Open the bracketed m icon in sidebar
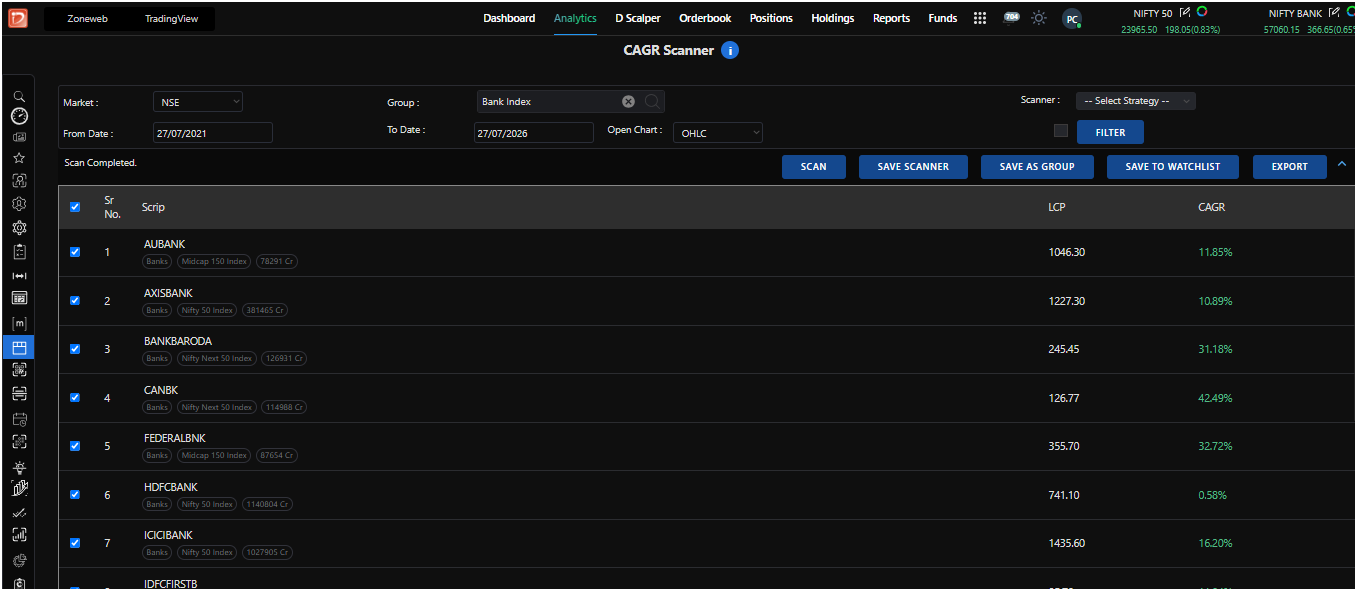Screen dimensions: 1357x591 19,323
